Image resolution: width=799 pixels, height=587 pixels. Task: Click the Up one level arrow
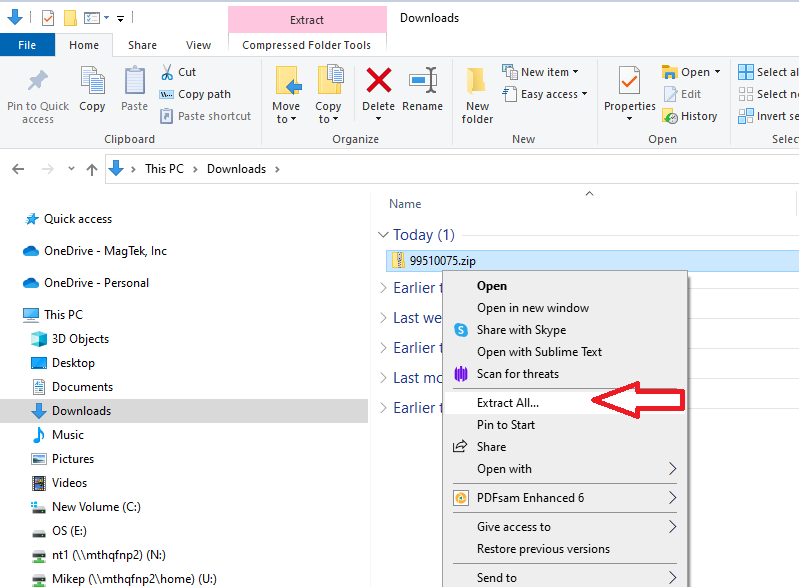[92, 169]
